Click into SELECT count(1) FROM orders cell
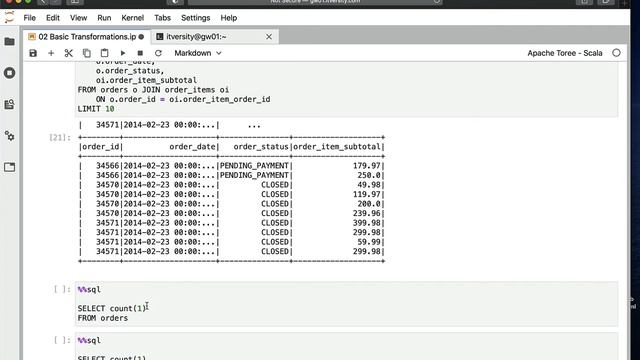Viewport: 640px width, 360px height. point(346,304)
